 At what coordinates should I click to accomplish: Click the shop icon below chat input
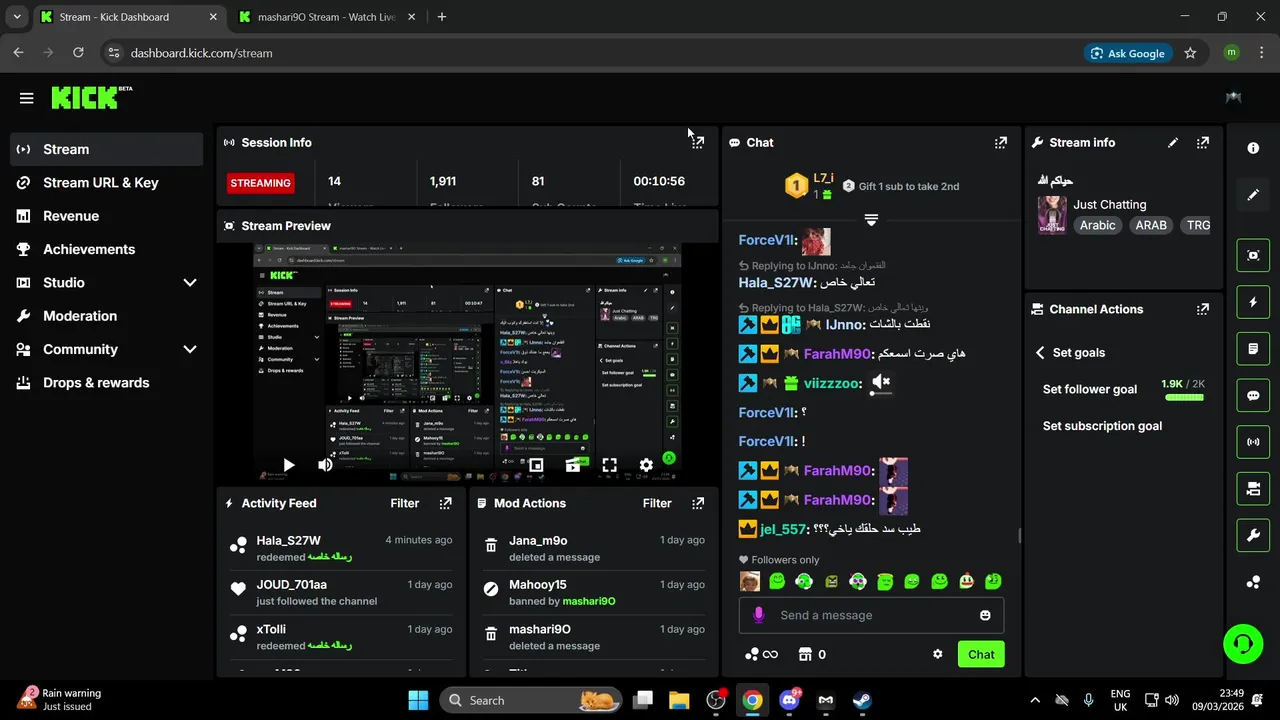tap(805, 654)
